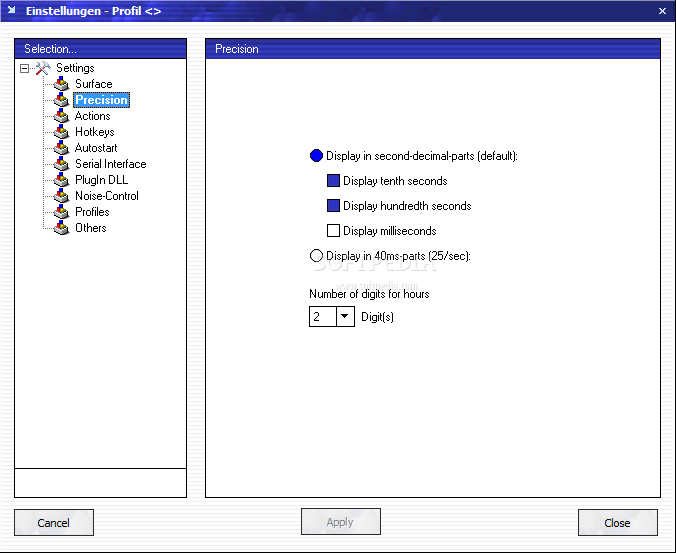Image resolution: width=676 pixels, height=553 pixels.
Task: Click the Settings hammer-and-wrench icon
Action: click(x=43, y=68)
